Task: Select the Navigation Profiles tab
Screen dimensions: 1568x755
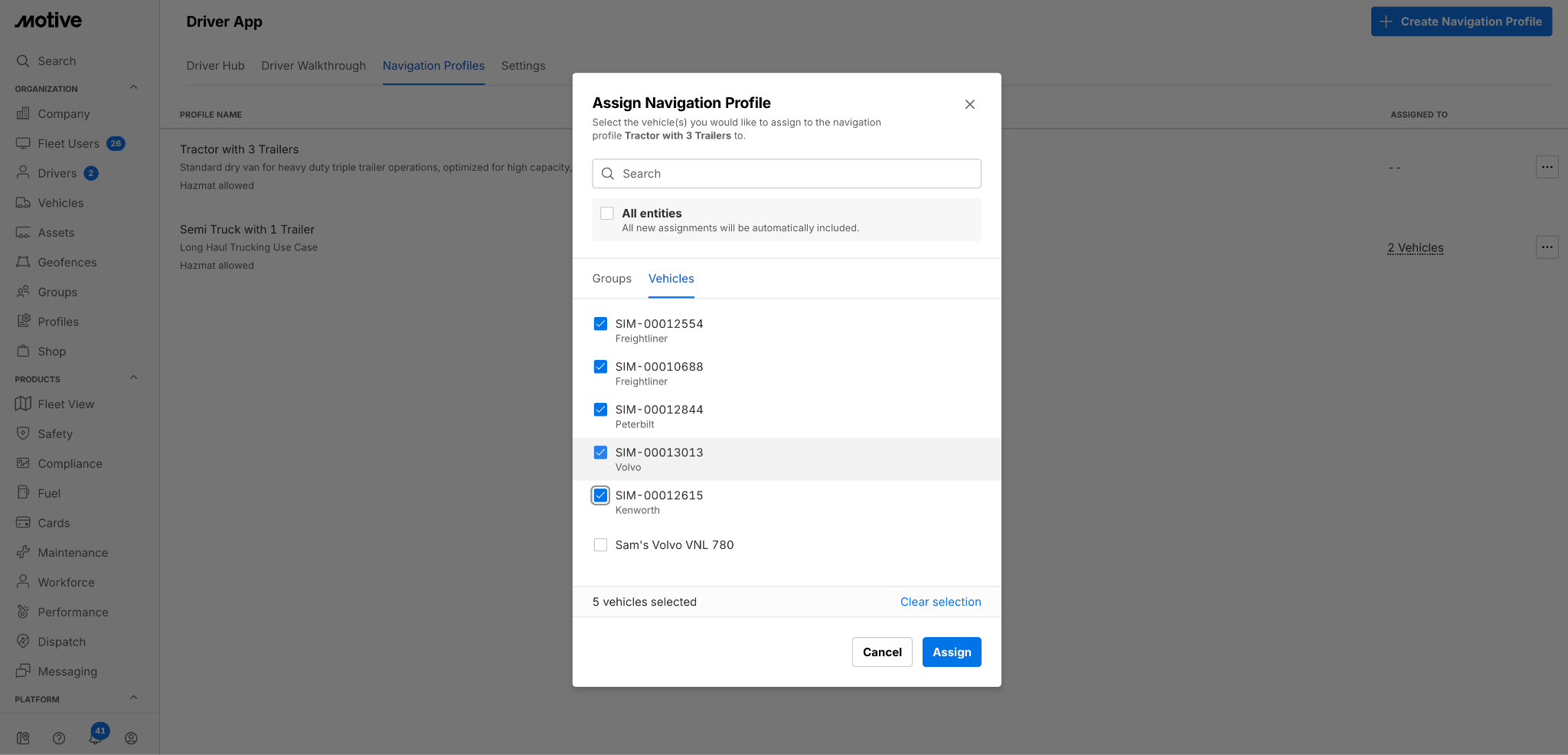Action: [434, 66]
